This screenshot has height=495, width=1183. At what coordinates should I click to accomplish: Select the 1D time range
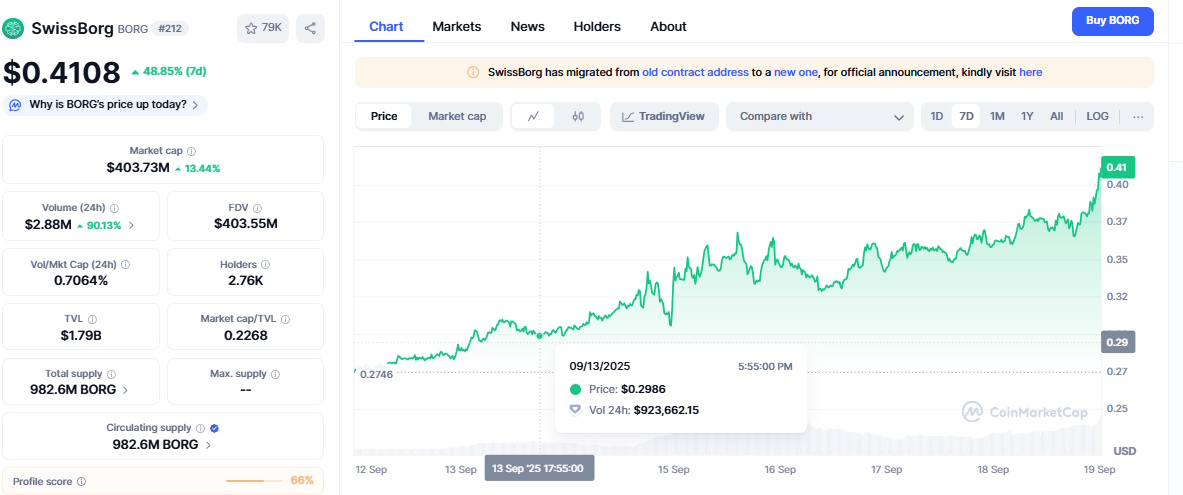click(937, 116)
